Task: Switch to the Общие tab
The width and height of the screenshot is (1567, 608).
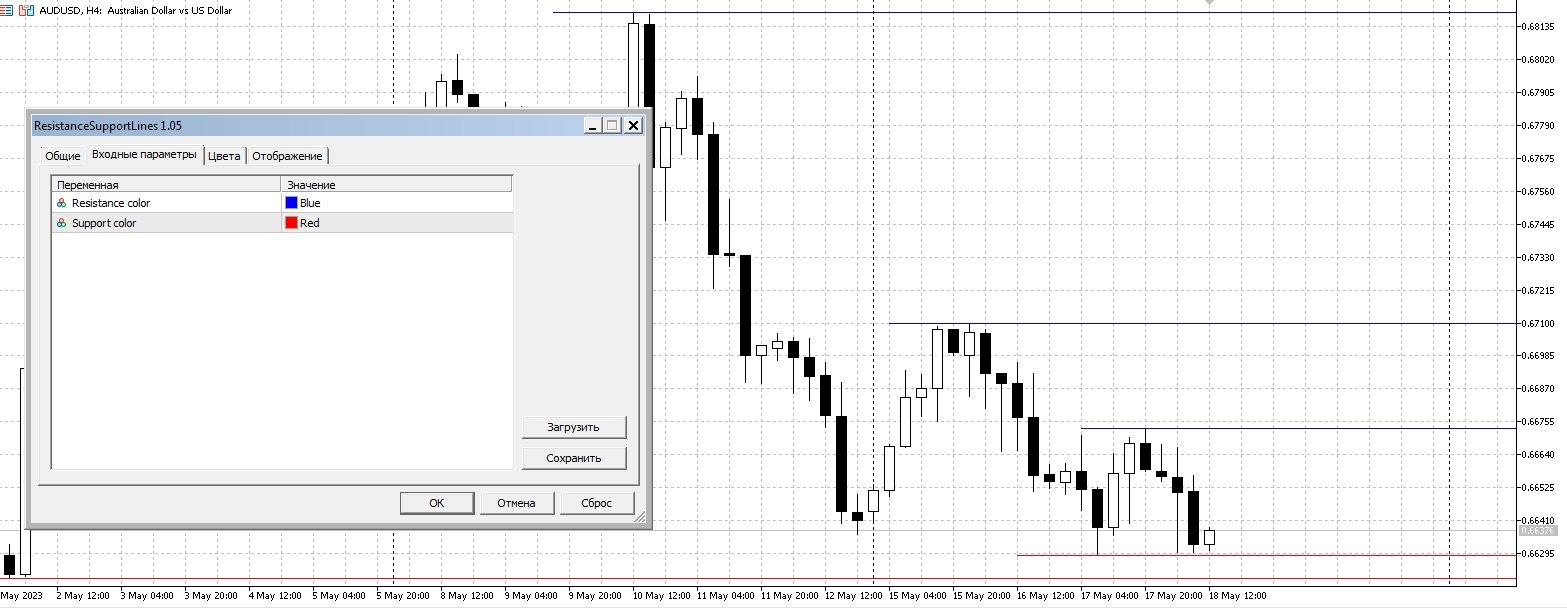Action: [x=62, y=155]
